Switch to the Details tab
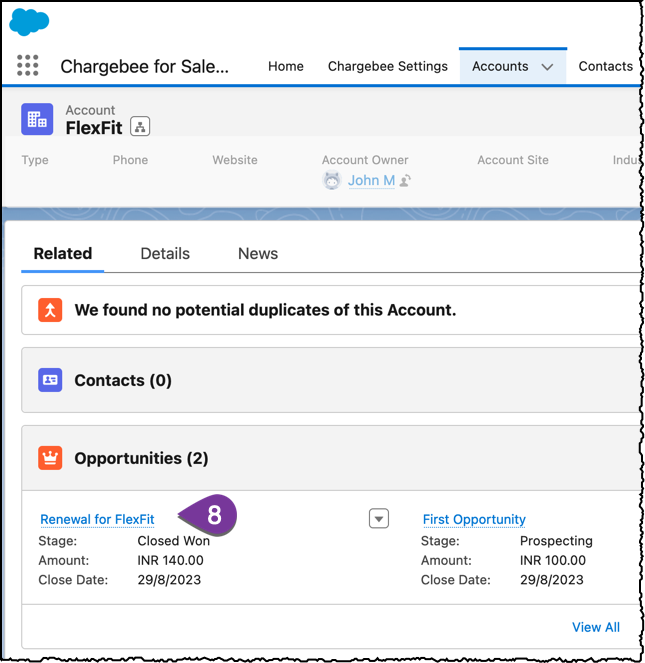Viewport: 645px width, 663px height. pyautogui.click(x=165, y=253)
